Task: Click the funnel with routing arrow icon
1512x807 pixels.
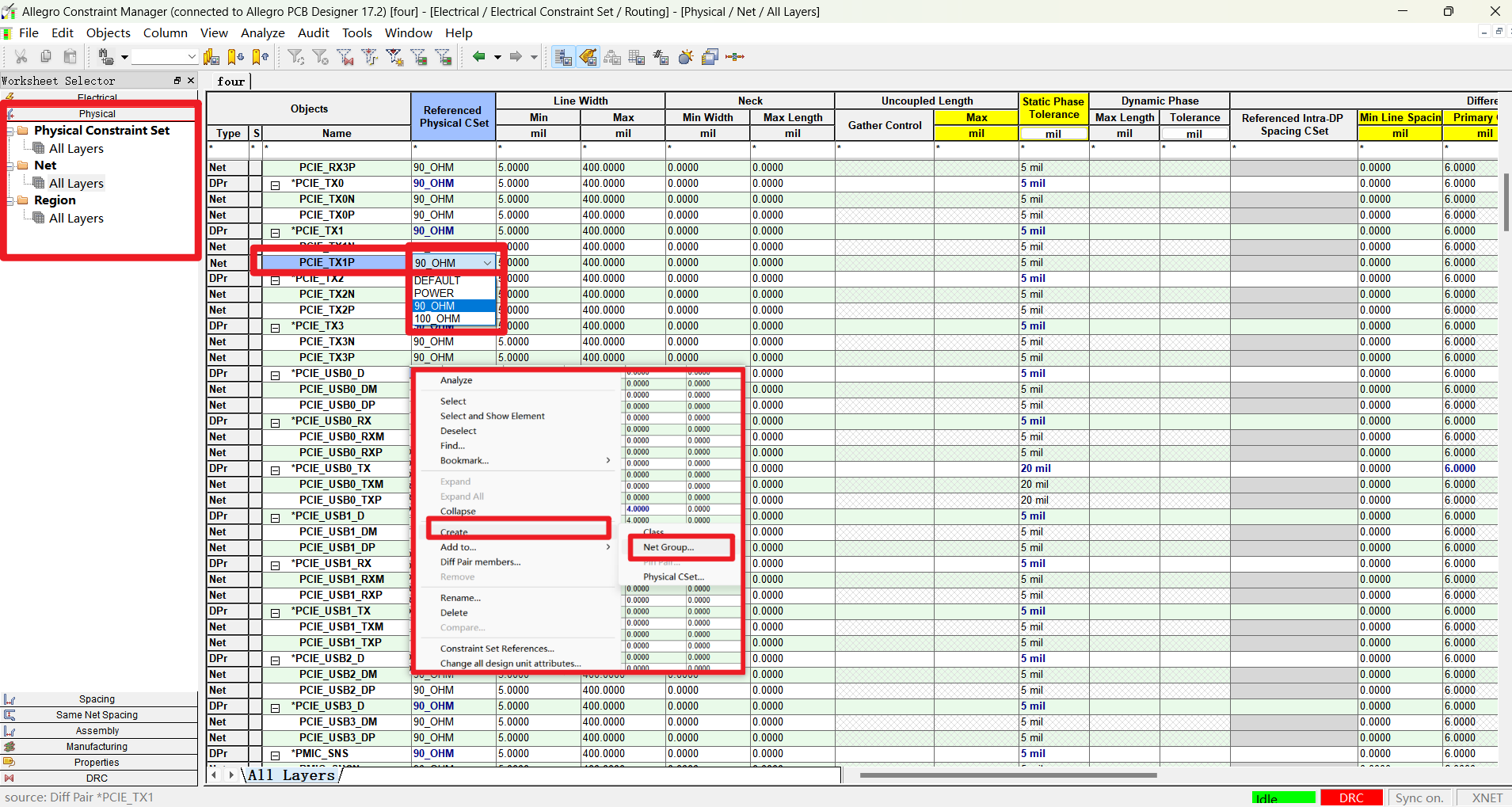Action: 370,56
